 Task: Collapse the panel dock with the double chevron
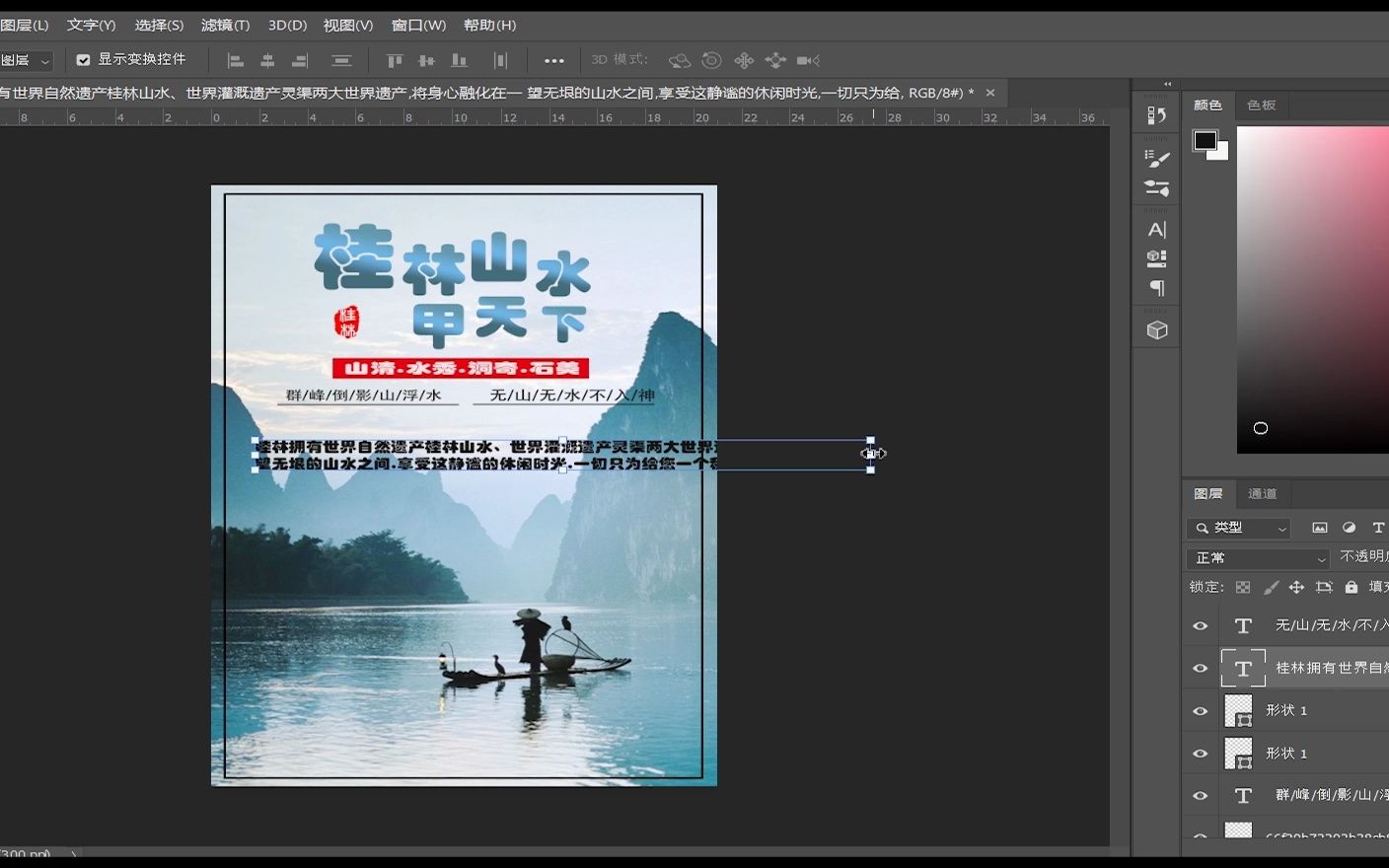coord(1167,84)
